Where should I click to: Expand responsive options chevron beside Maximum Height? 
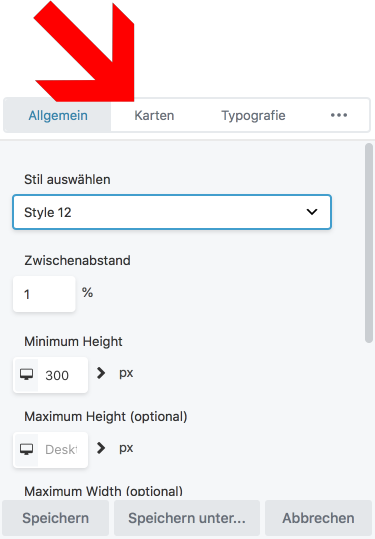coord(101,448)
